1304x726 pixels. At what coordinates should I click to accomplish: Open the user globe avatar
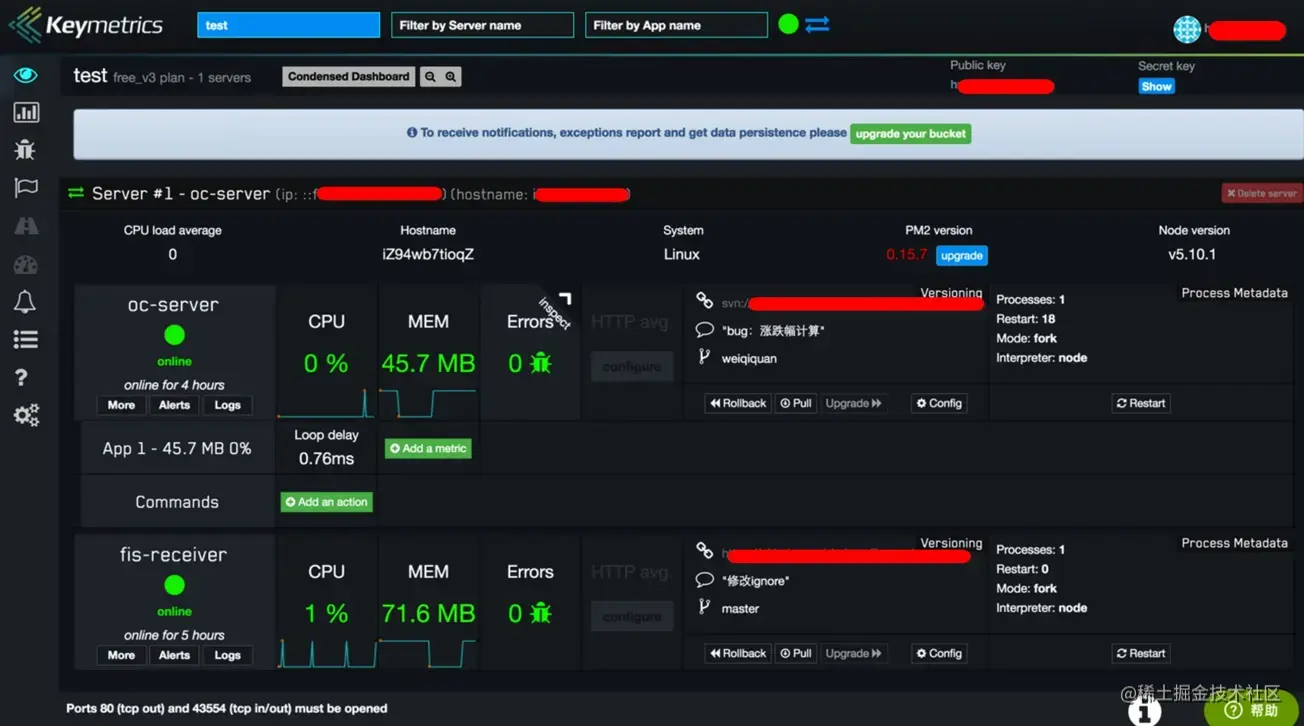[x=1187, y=29]
